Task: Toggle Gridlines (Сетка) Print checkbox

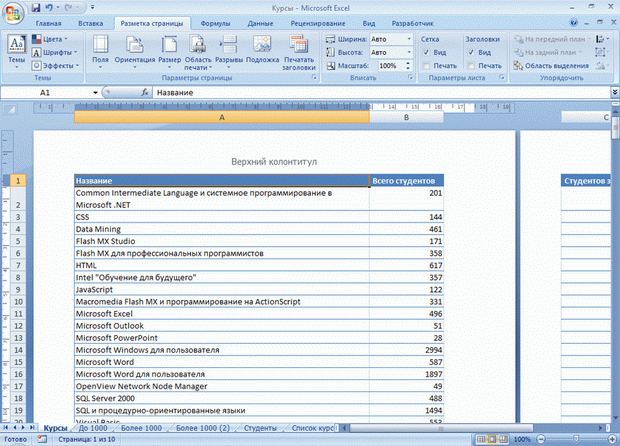Action: 426,66
